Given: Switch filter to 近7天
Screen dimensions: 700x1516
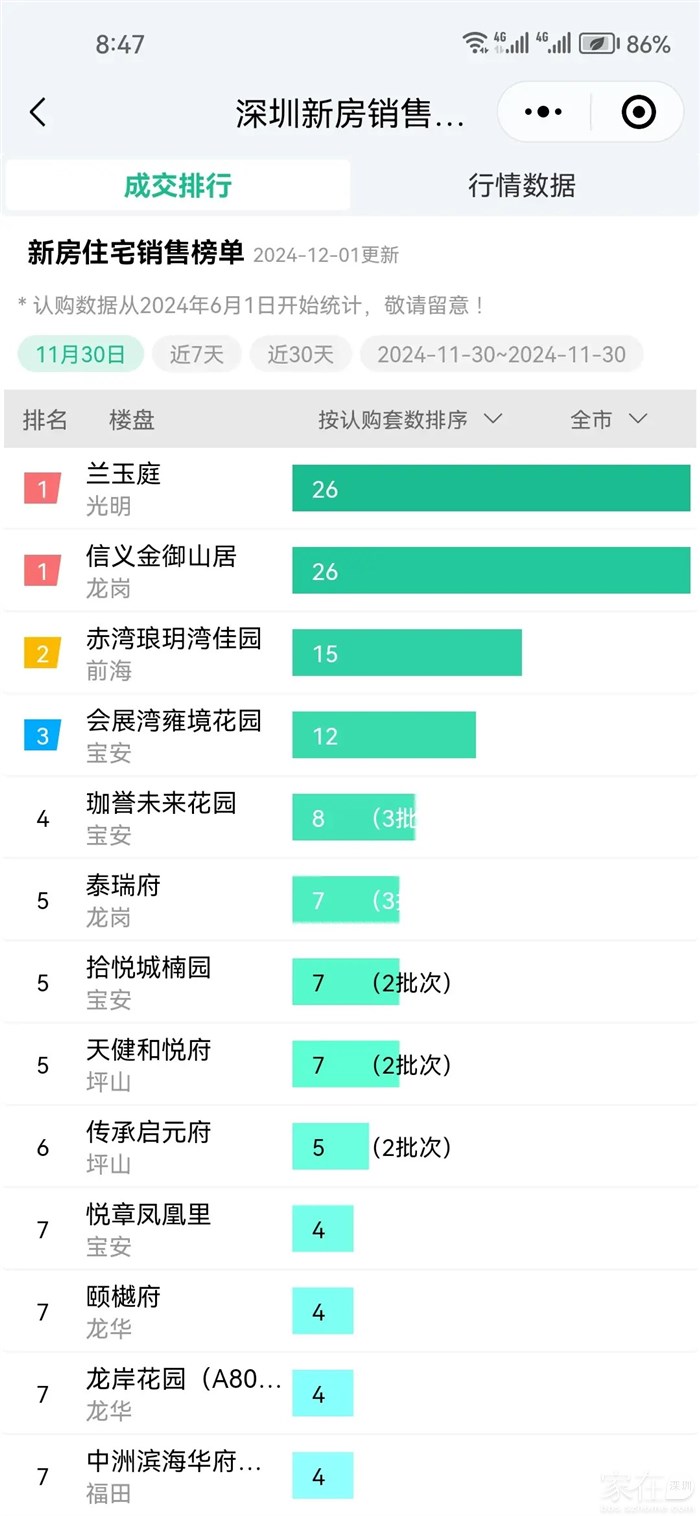Looking at the screenshot, I should [197, 354].
